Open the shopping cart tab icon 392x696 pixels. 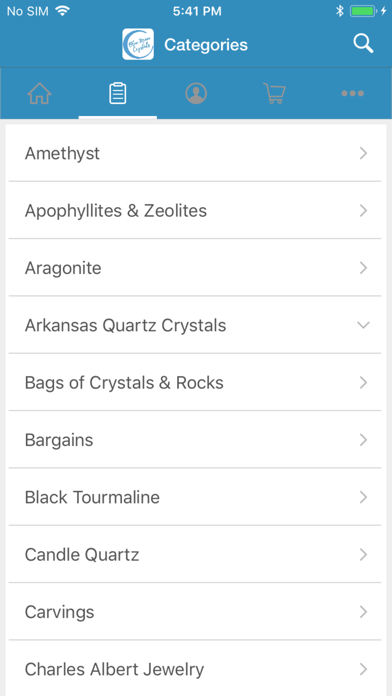pyautogui.click(x=274, y=94)
